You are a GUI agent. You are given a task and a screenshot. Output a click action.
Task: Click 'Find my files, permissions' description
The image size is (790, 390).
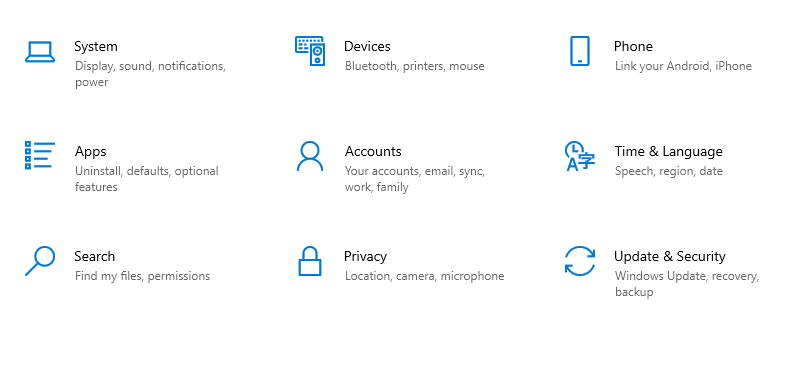[x=143, y=276]
